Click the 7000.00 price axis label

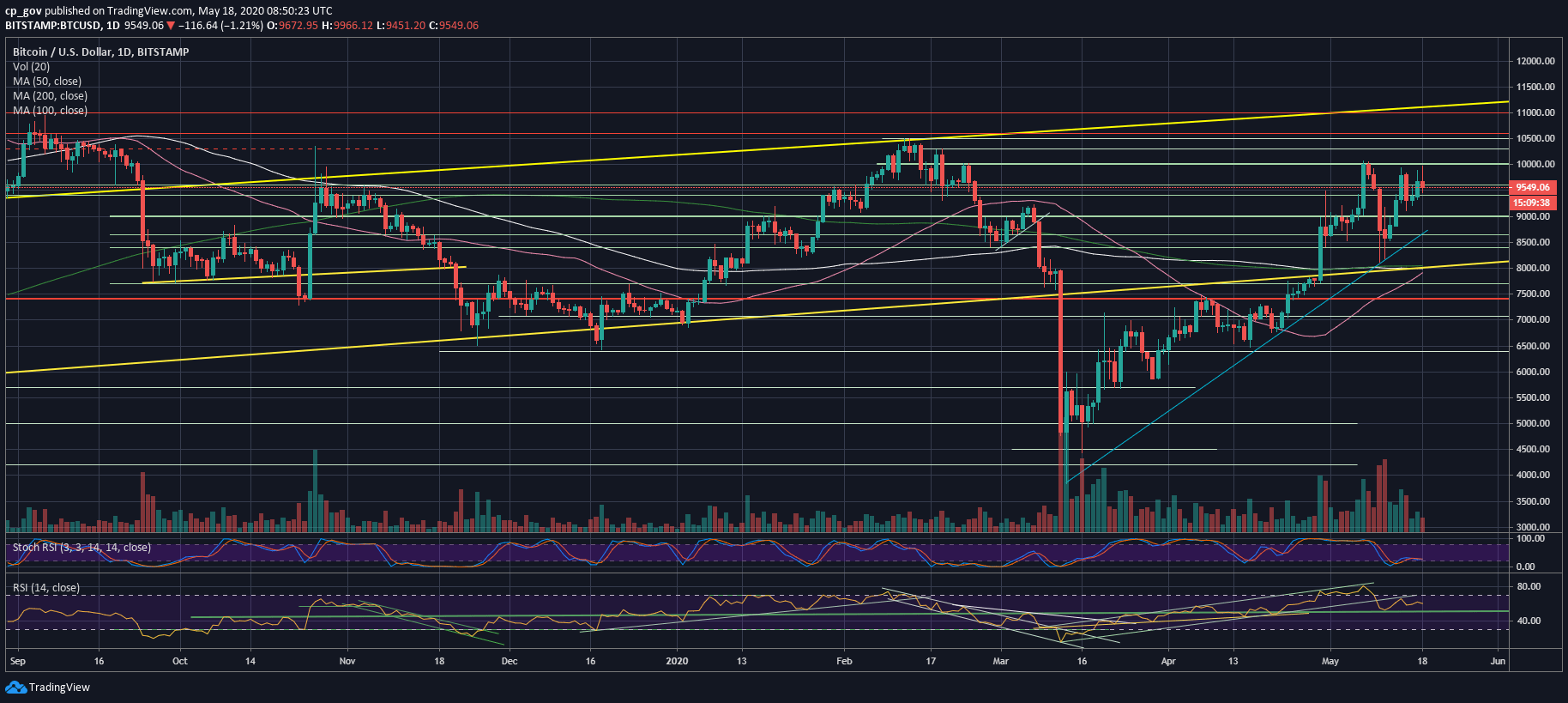1533,319
